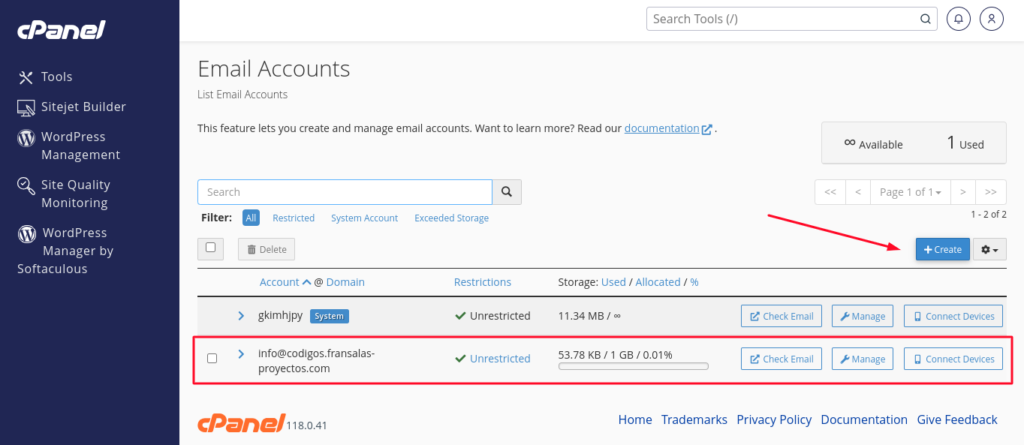Click the Search Tools magnifier icon

(x=925, y=19)
